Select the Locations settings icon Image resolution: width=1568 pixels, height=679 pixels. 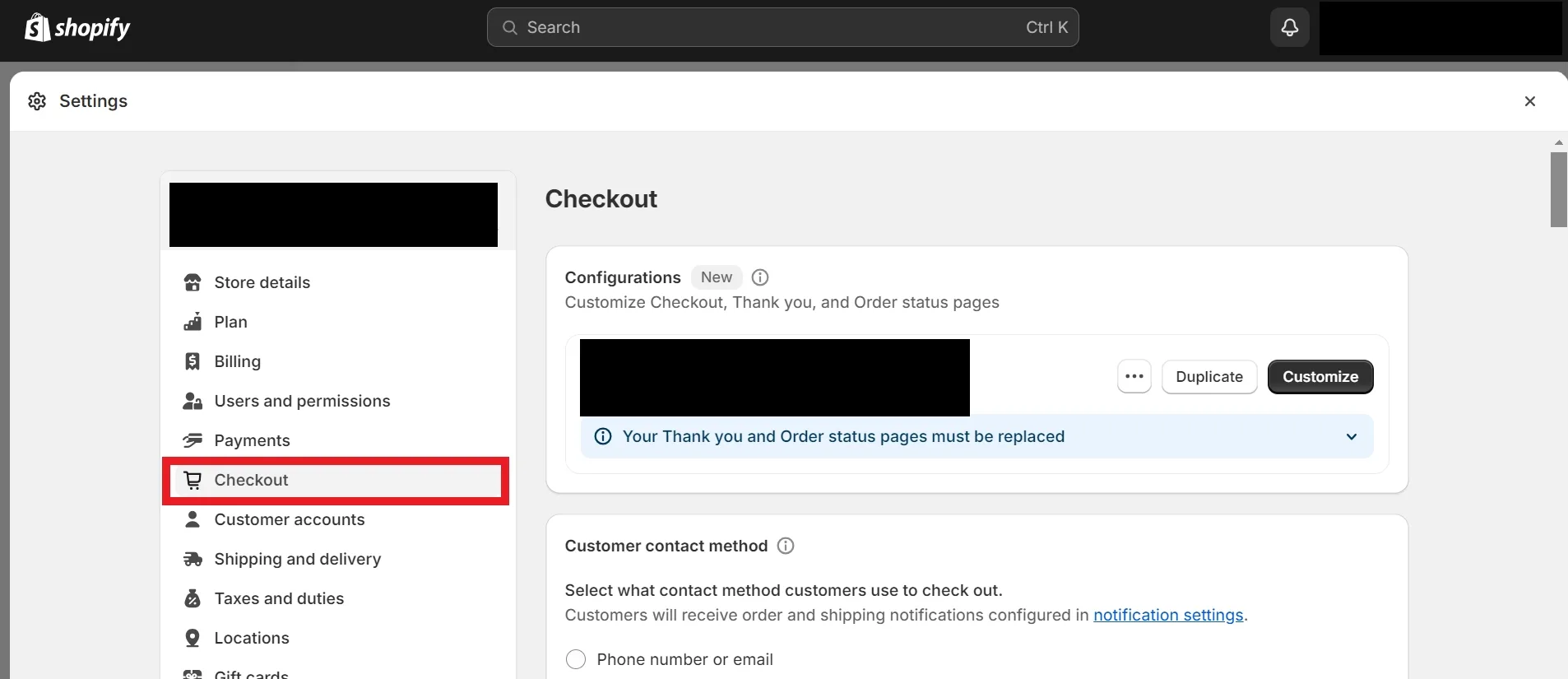(192, 638)
